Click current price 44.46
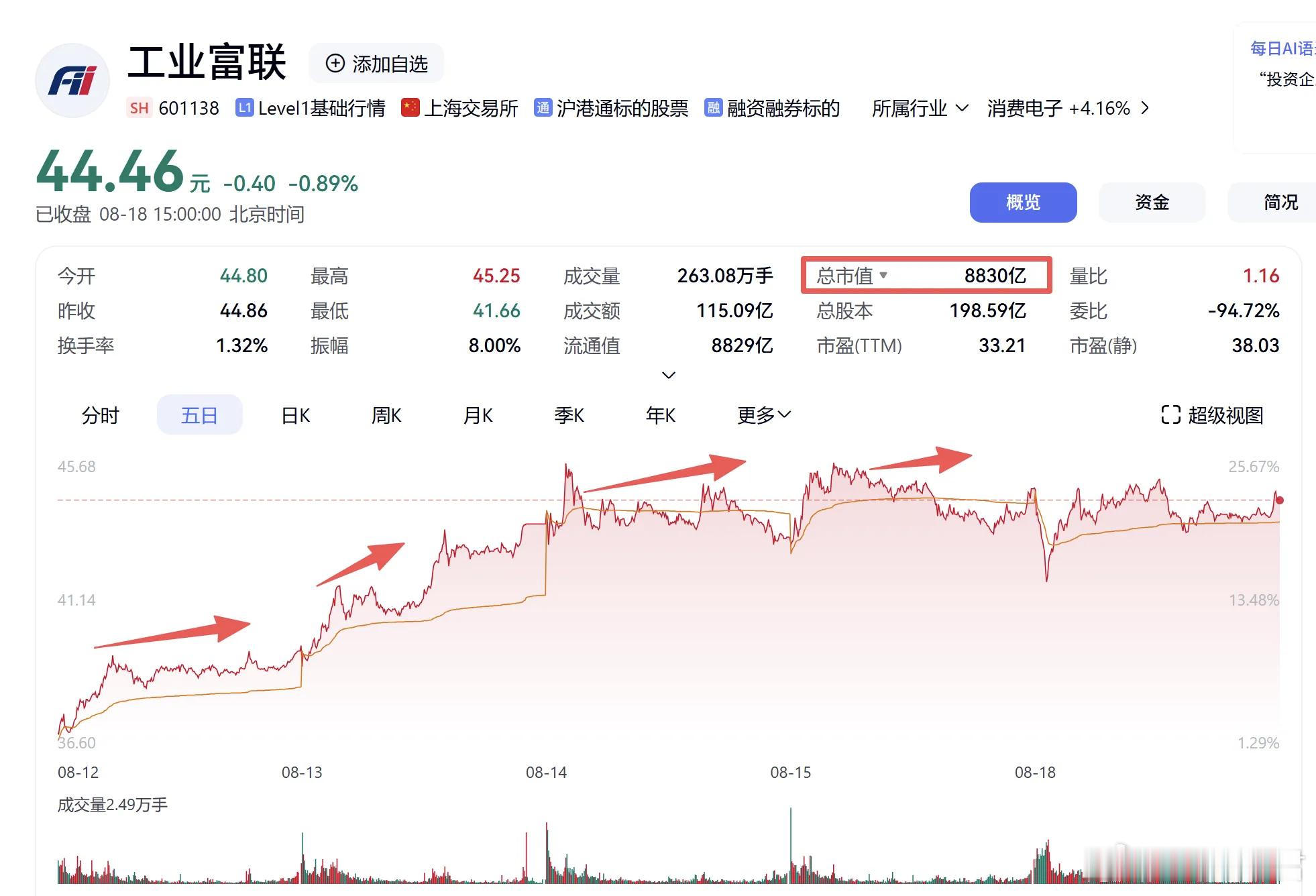 [x=110, y=172]
